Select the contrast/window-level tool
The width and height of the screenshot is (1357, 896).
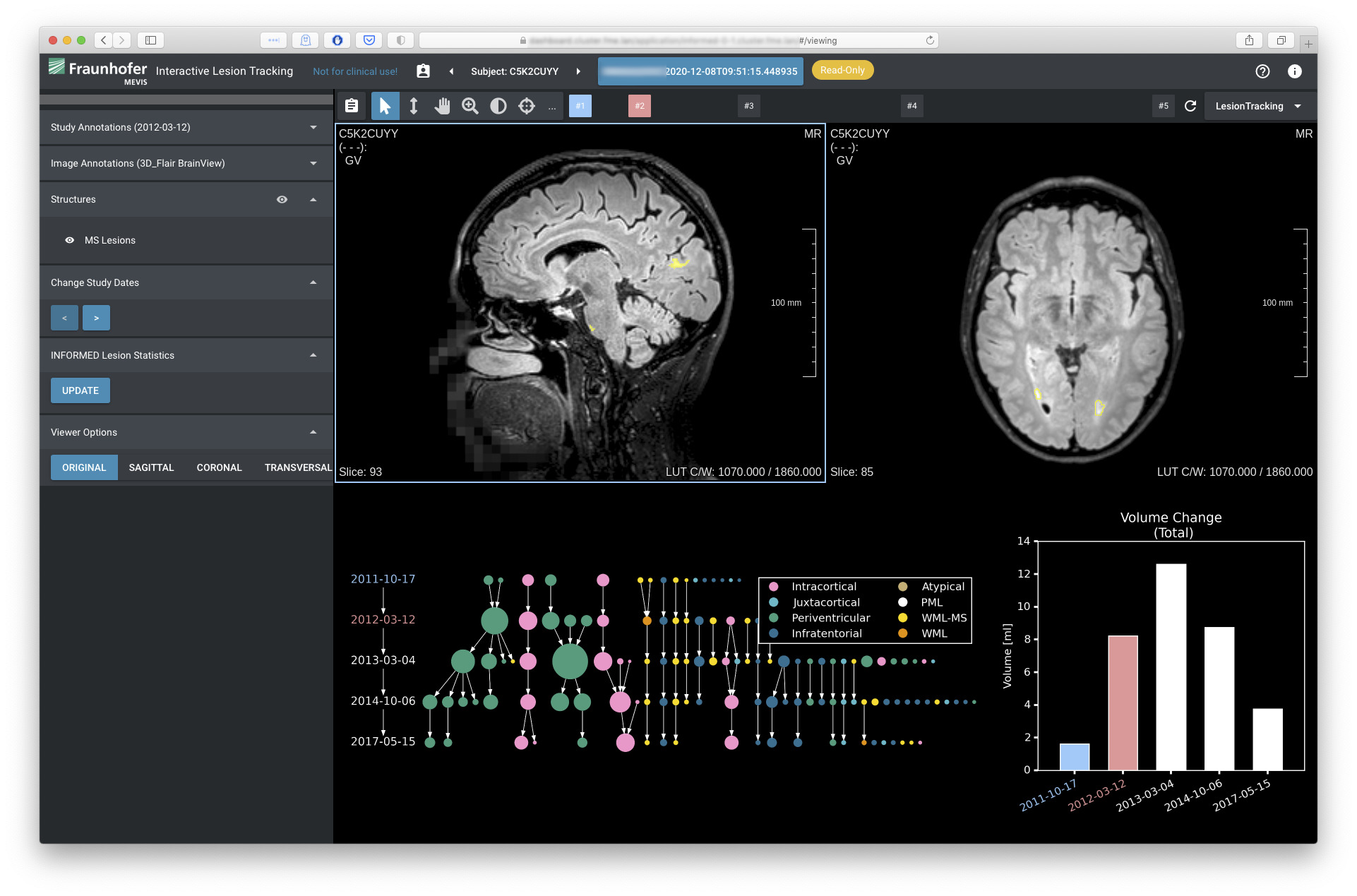point(498,107)
